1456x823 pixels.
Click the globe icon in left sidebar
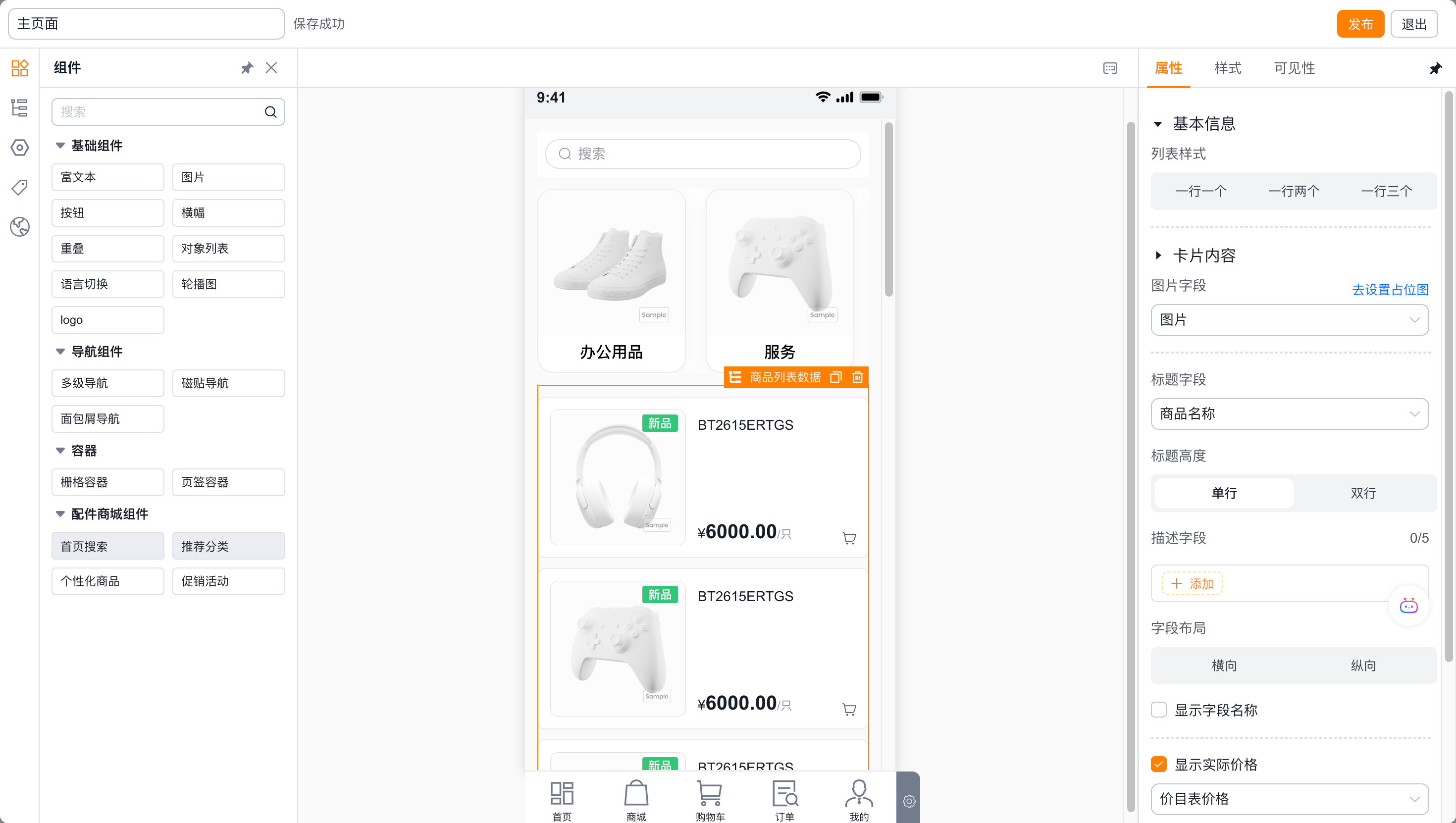(x=20, y=227)
